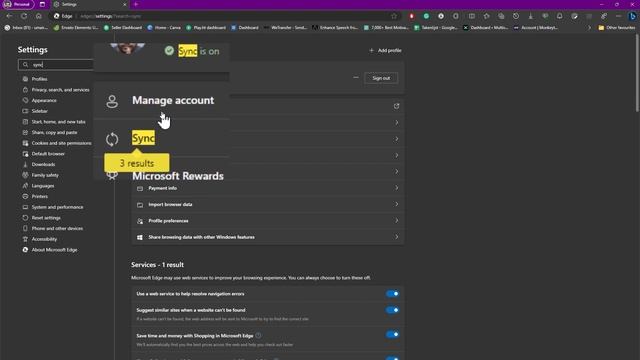Open the tab actions menu icon
Viewport: 640px width, 360px height.
42,4
